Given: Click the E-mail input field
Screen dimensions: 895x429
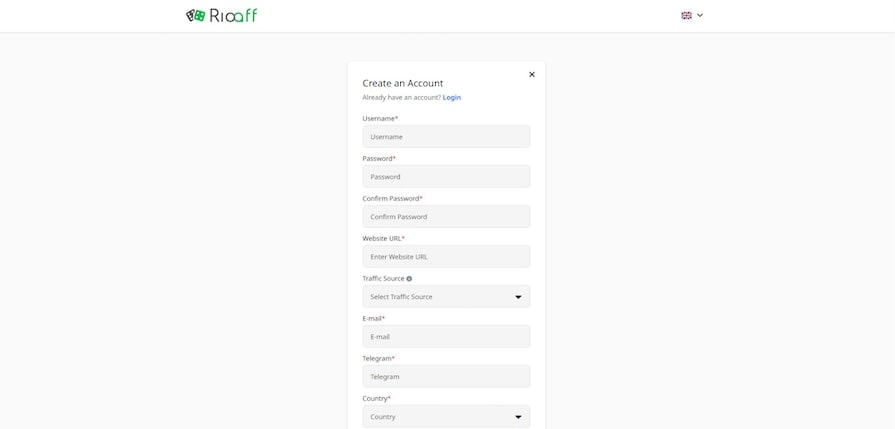Looking at the screenshot, I should pos(446,336).
